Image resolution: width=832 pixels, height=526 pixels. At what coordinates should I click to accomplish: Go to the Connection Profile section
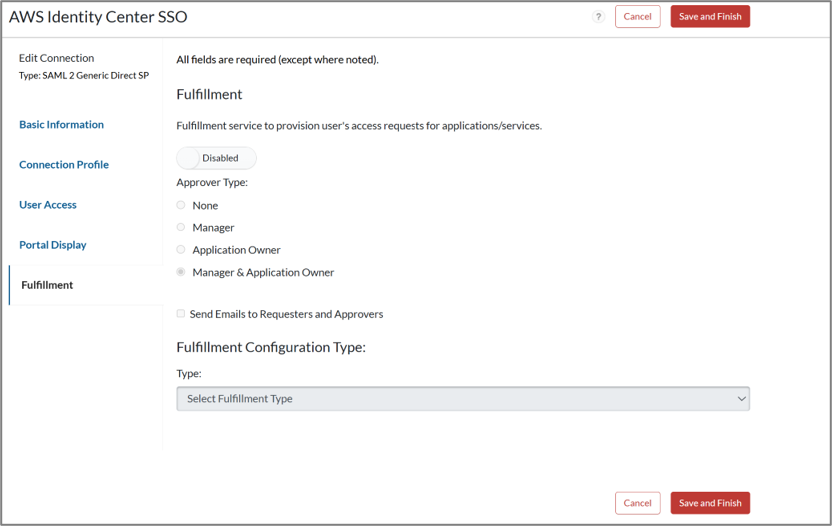point(64,165)
